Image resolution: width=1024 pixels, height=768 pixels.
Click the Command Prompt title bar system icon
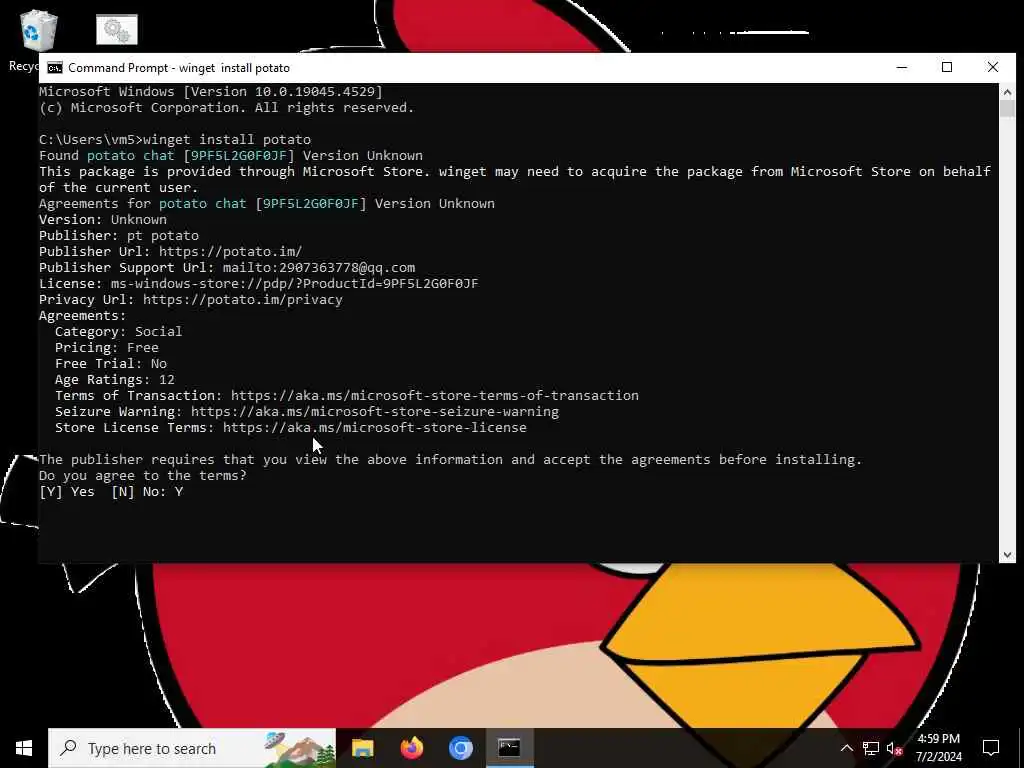tap(55, 68)
